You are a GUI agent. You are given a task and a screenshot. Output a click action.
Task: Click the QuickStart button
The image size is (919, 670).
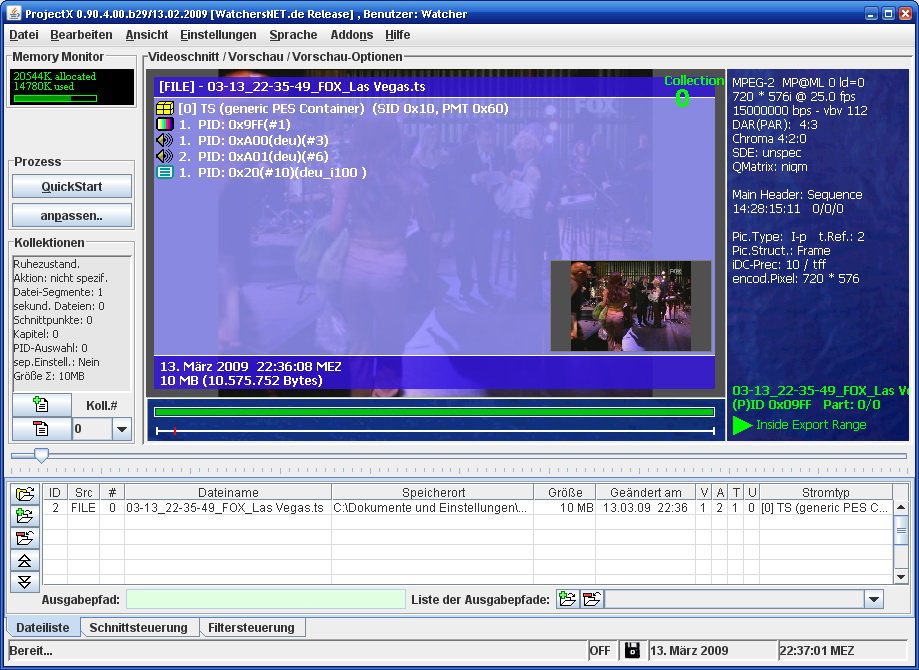click(x=72, y=186)
